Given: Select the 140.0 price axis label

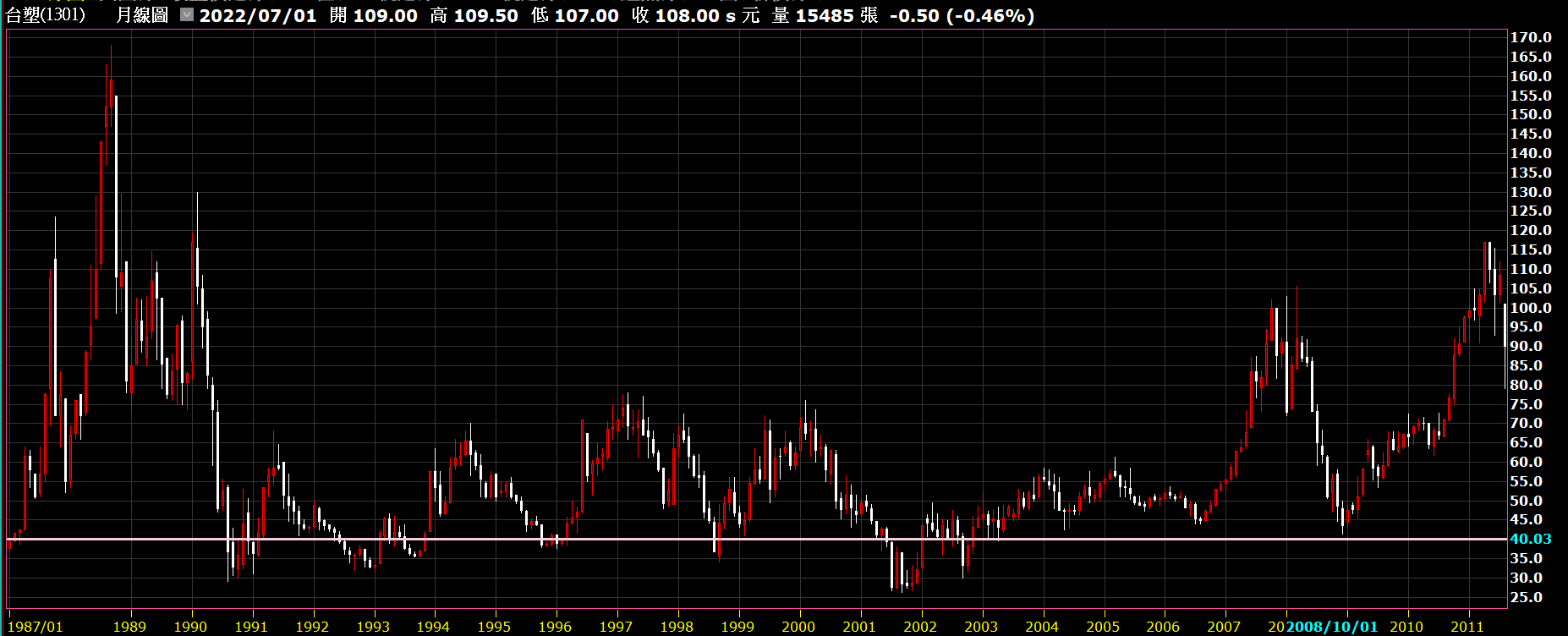Looking at the screenshot, I should [x=1531, y=153].
